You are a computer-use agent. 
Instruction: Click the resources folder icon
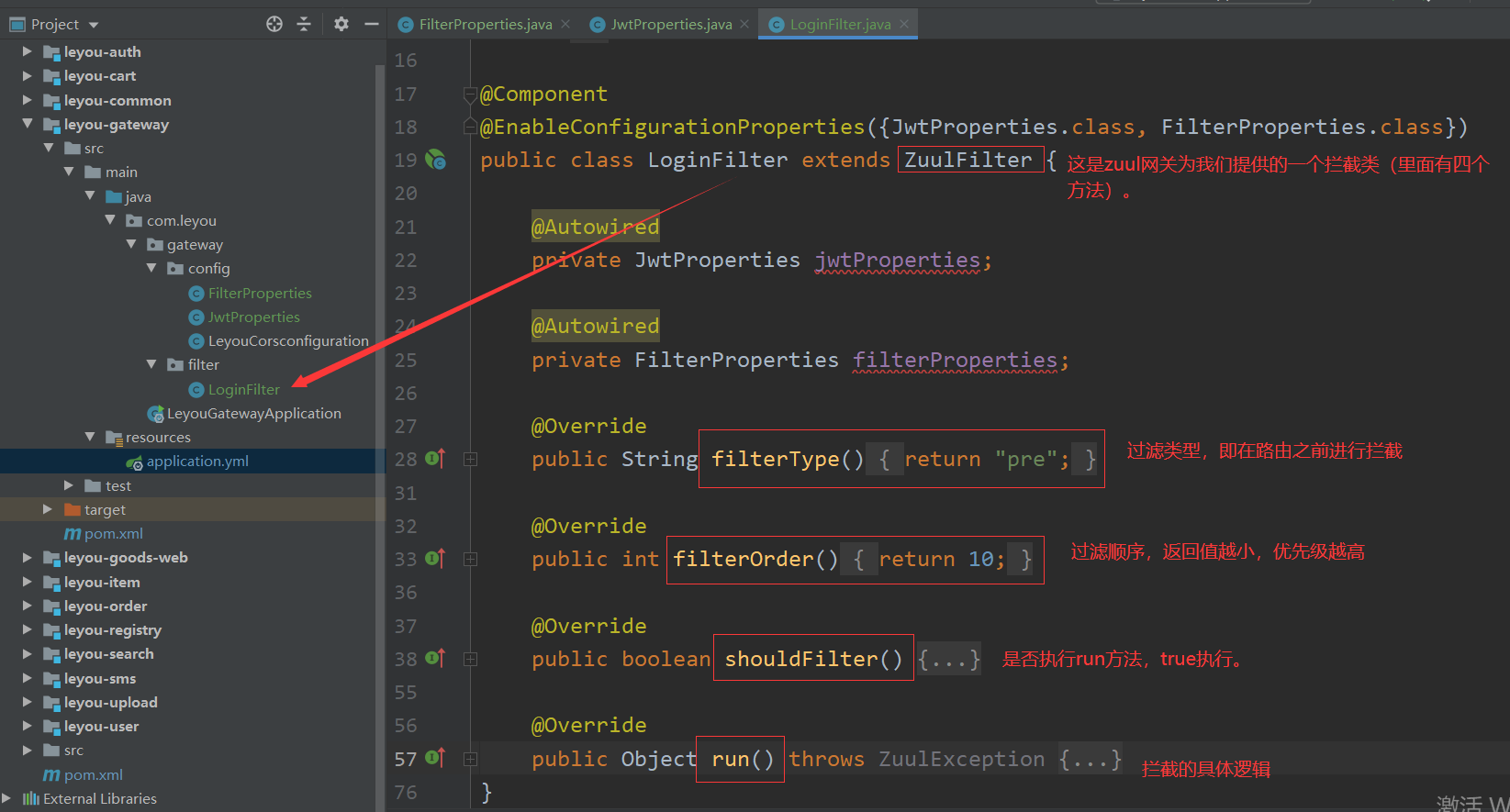(114, 438)
